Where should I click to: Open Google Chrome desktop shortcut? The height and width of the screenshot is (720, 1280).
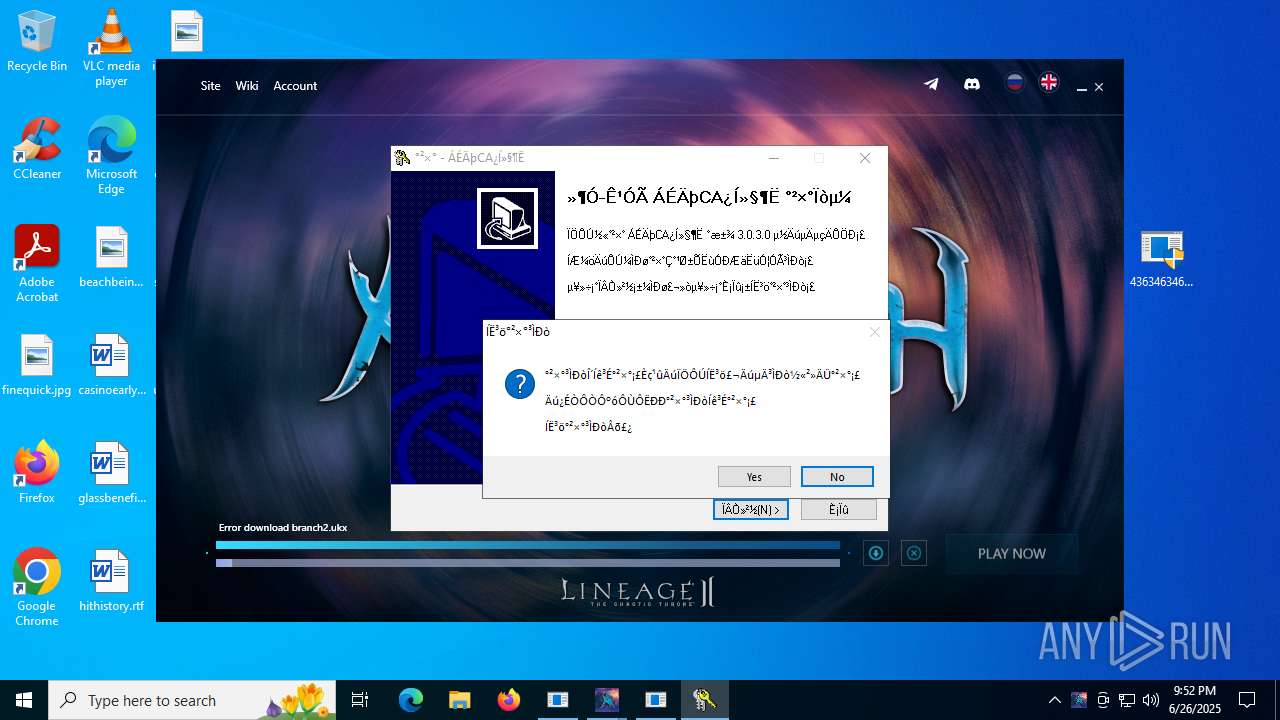tap(37, 588)
